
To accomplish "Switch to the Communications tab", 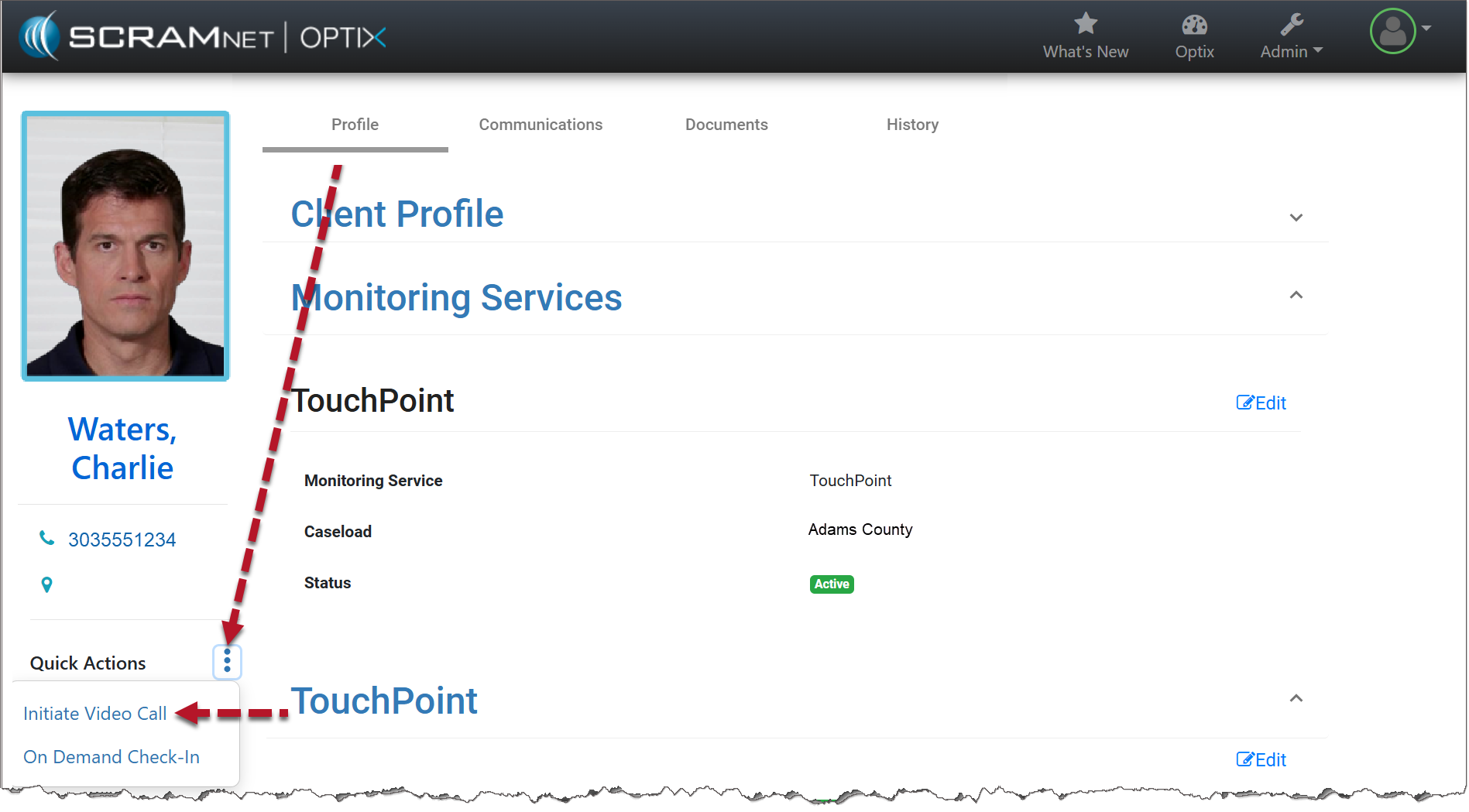I will (540, 125).
